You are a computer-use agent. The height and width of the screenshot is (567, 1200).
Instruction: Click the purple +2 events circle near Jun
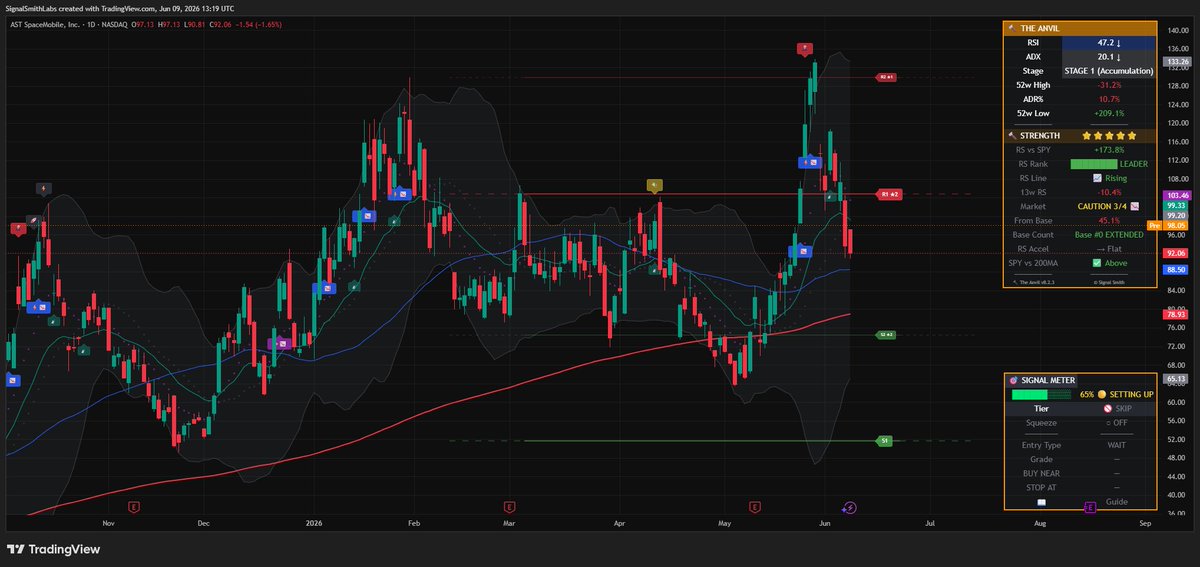click(x=849, y=507)
